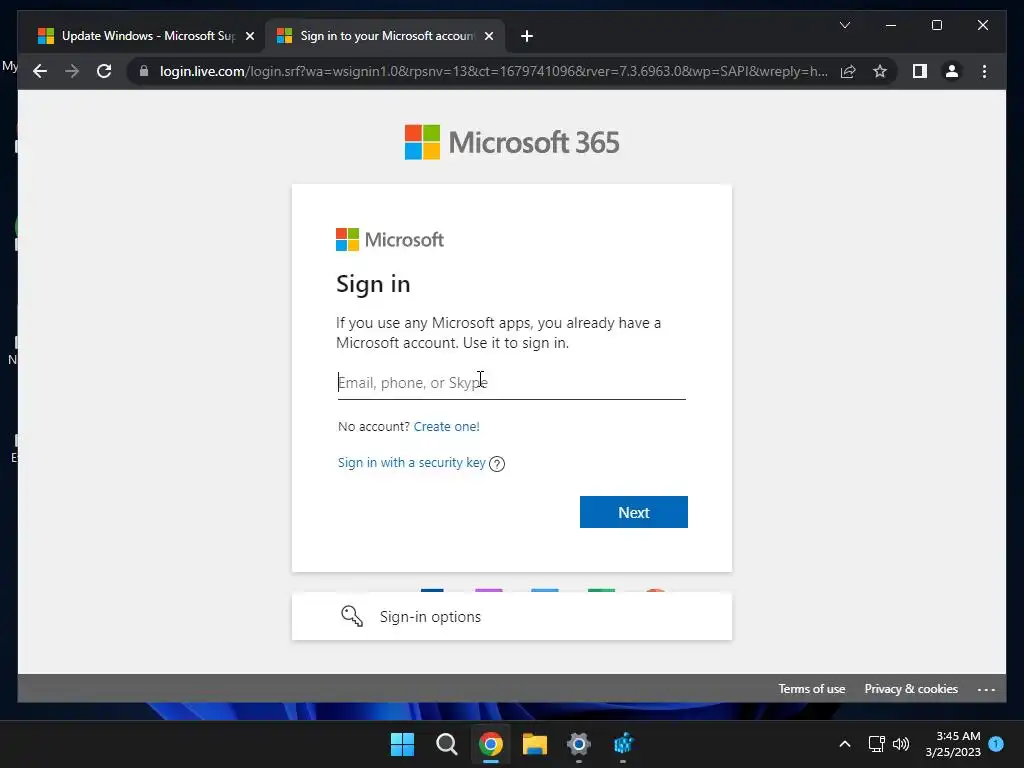Image resolution: width=1024 pixels, height=768 pixels.
Task: Bookmark this page with the star
Action: pyautogui.click(x=880, y=71)
